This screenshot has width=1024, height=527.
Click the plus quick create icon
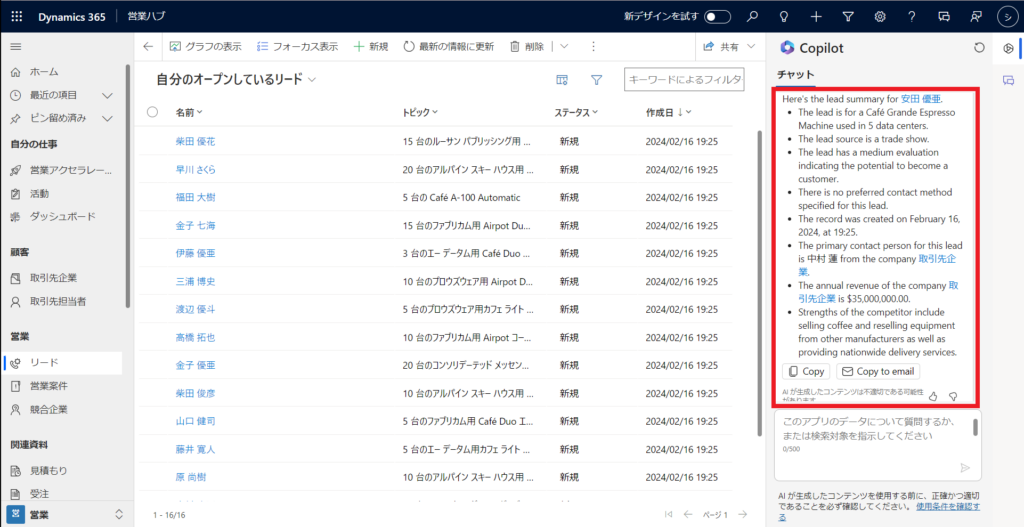[816, 16]
